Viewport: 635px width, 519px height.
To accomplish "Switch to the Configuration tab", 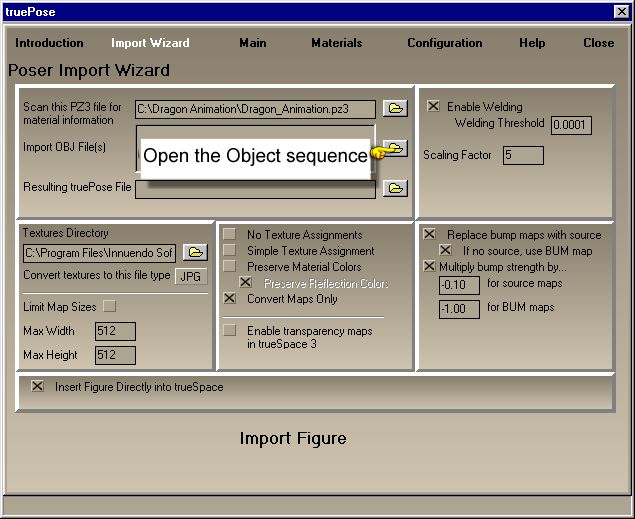I will (x=444, y=43).
